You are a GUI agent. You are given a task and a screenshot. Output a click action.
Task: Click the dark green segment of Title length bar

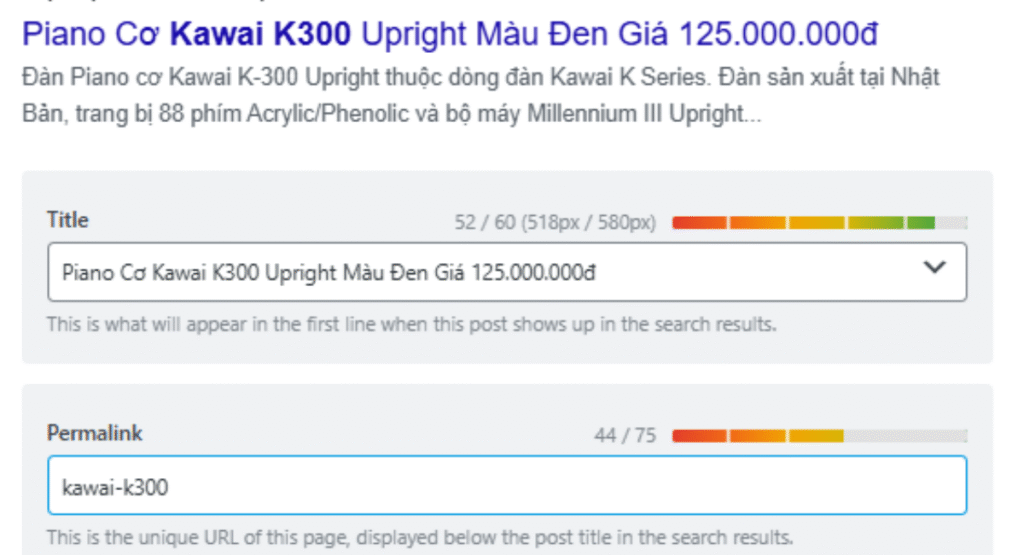pyautogui.click(x=921, y=223)
